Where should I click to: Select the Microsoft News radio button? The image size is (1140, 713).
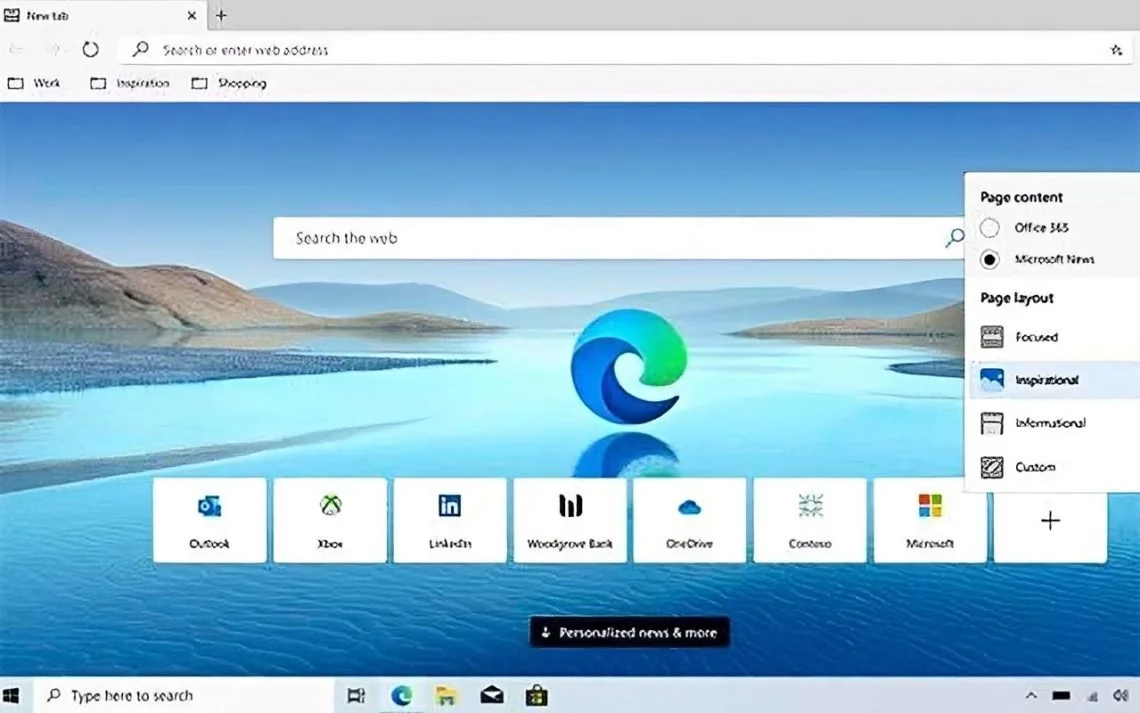(990, 259)
